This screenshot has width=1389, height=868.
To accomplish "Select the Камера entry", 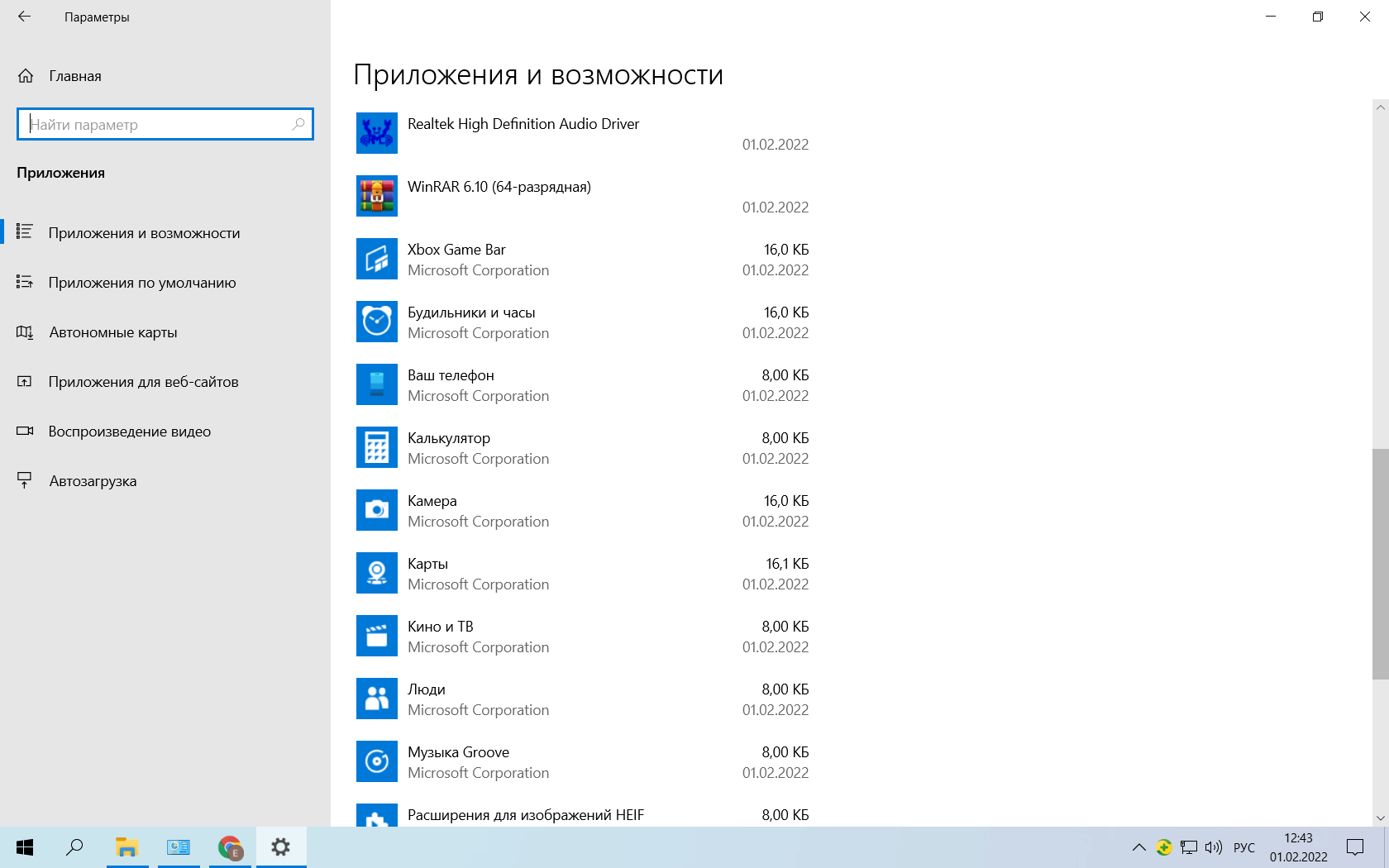I will (583, 510).
